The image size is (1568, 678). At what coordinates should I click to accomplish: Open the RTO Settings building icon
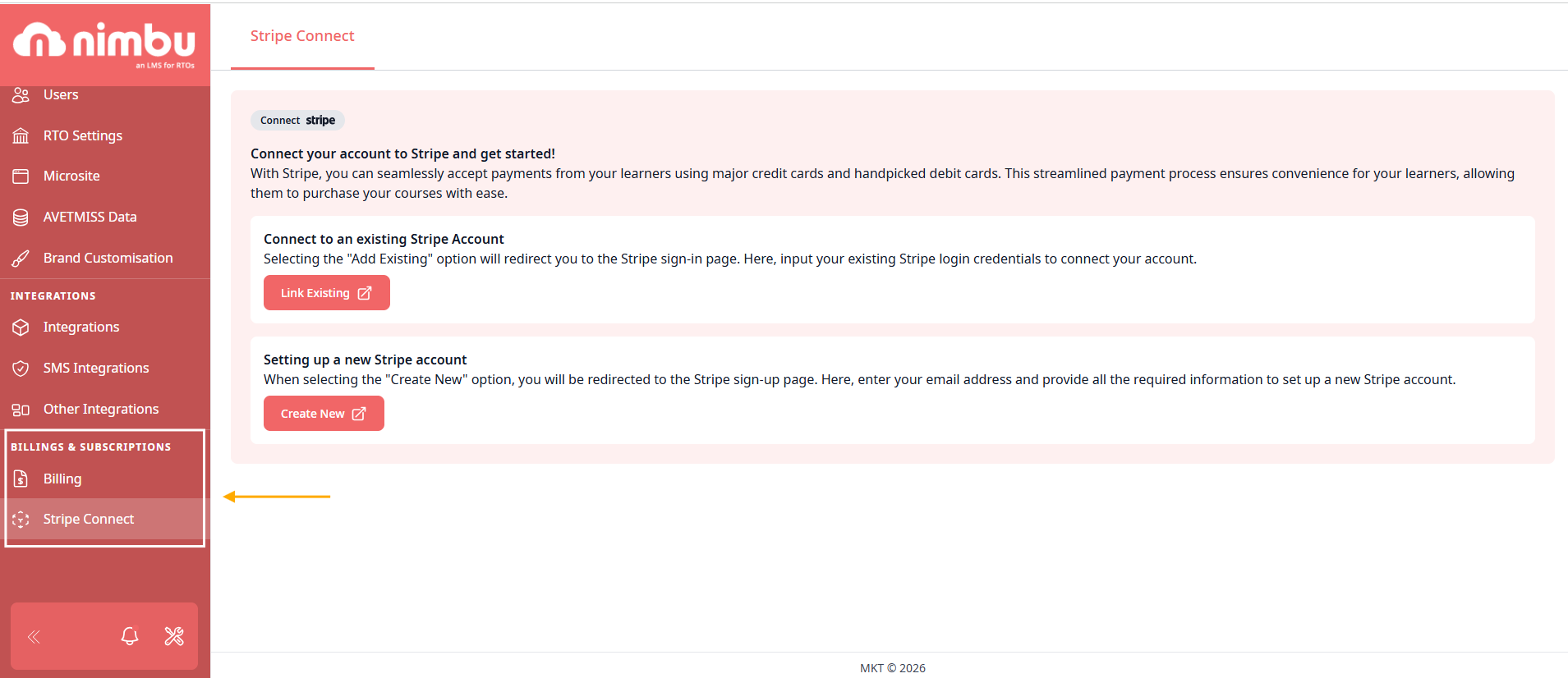point(21,136)
